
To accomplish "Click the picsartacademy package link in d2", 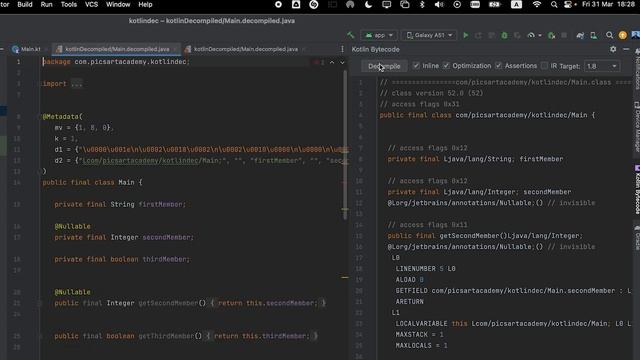I will pyautogui.click(x=130, y=161).
